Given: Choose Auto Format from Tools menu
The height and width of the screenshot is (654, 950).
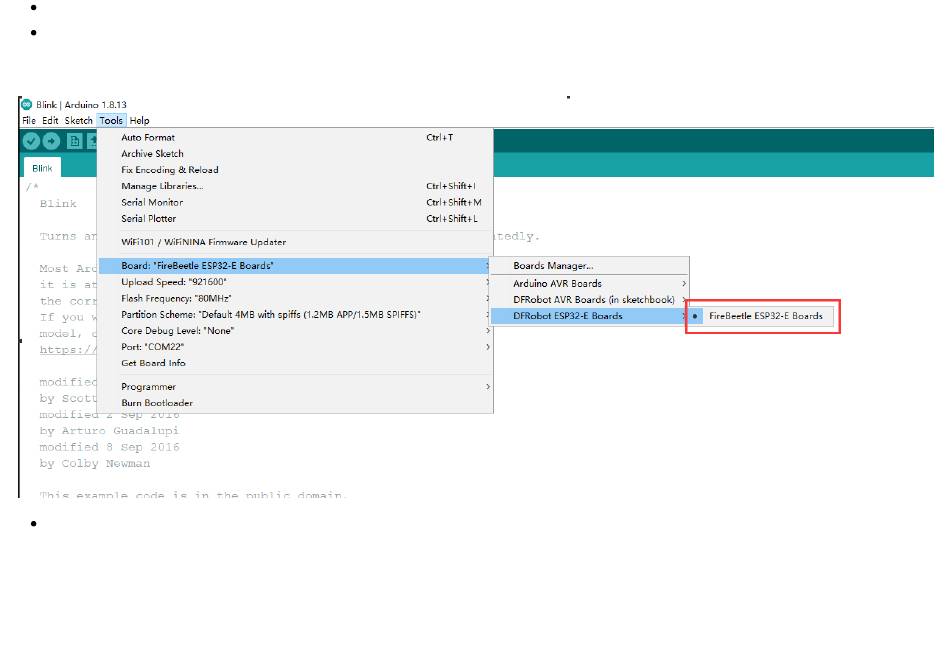Looking at the screenshot, I should [296, 138].
